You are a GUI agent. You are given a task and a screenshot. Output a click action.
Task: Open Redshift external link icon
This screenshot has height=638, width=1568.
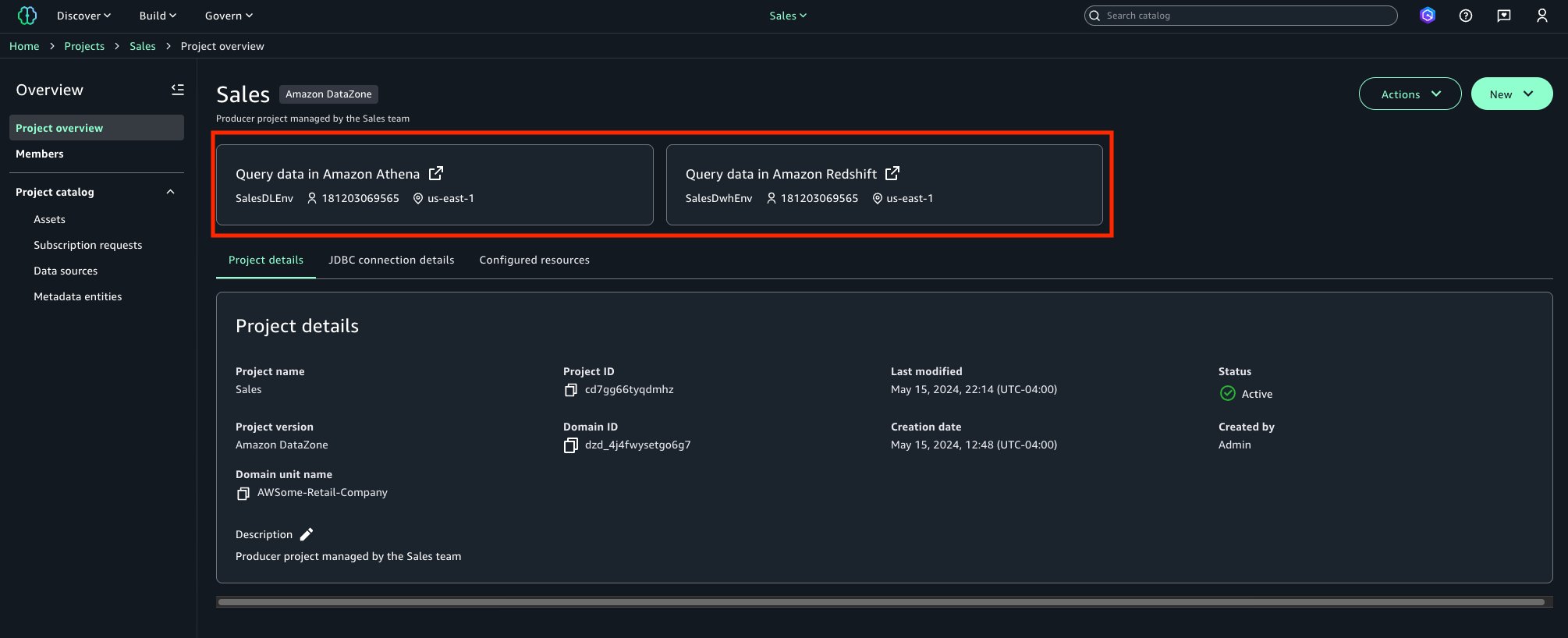coord(892,173)
